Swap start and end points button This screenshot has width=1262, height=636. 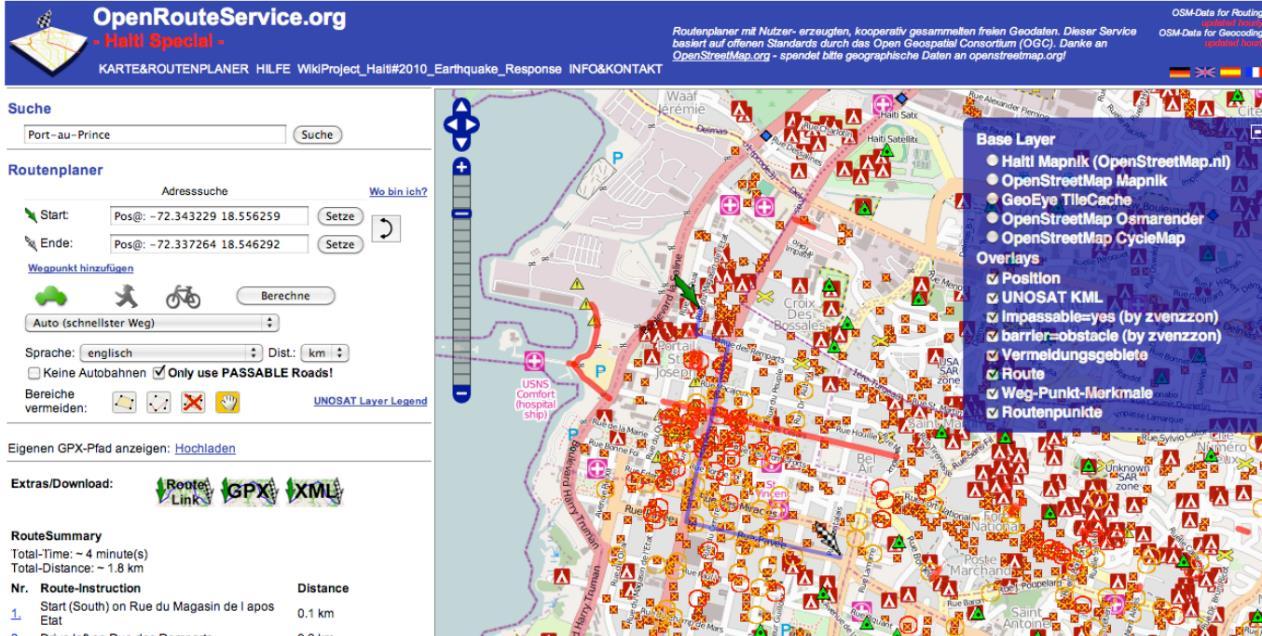click(385, 228)
